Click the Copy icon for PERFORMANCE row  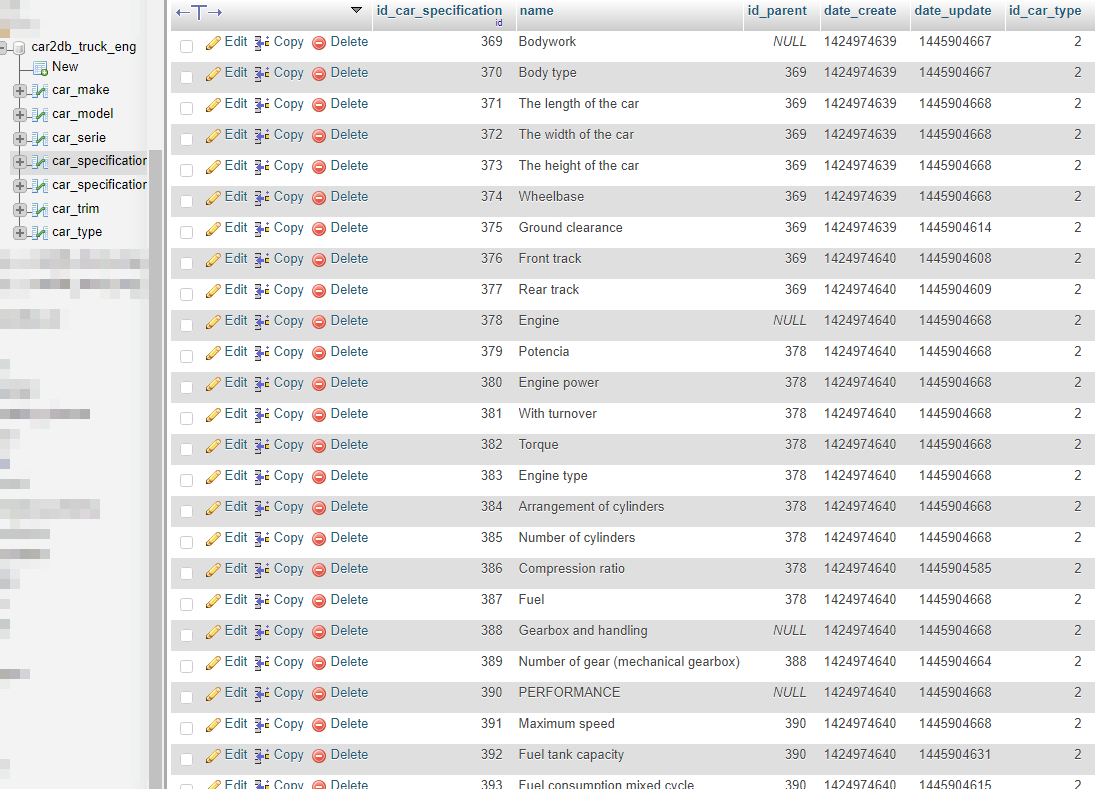tap(262, 694)
